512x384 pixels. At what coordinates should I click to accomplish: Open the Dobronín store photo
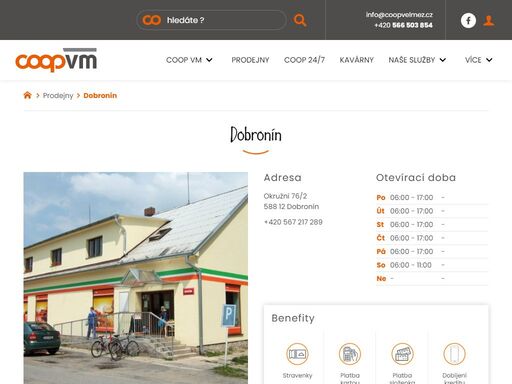tap(136, 278)
